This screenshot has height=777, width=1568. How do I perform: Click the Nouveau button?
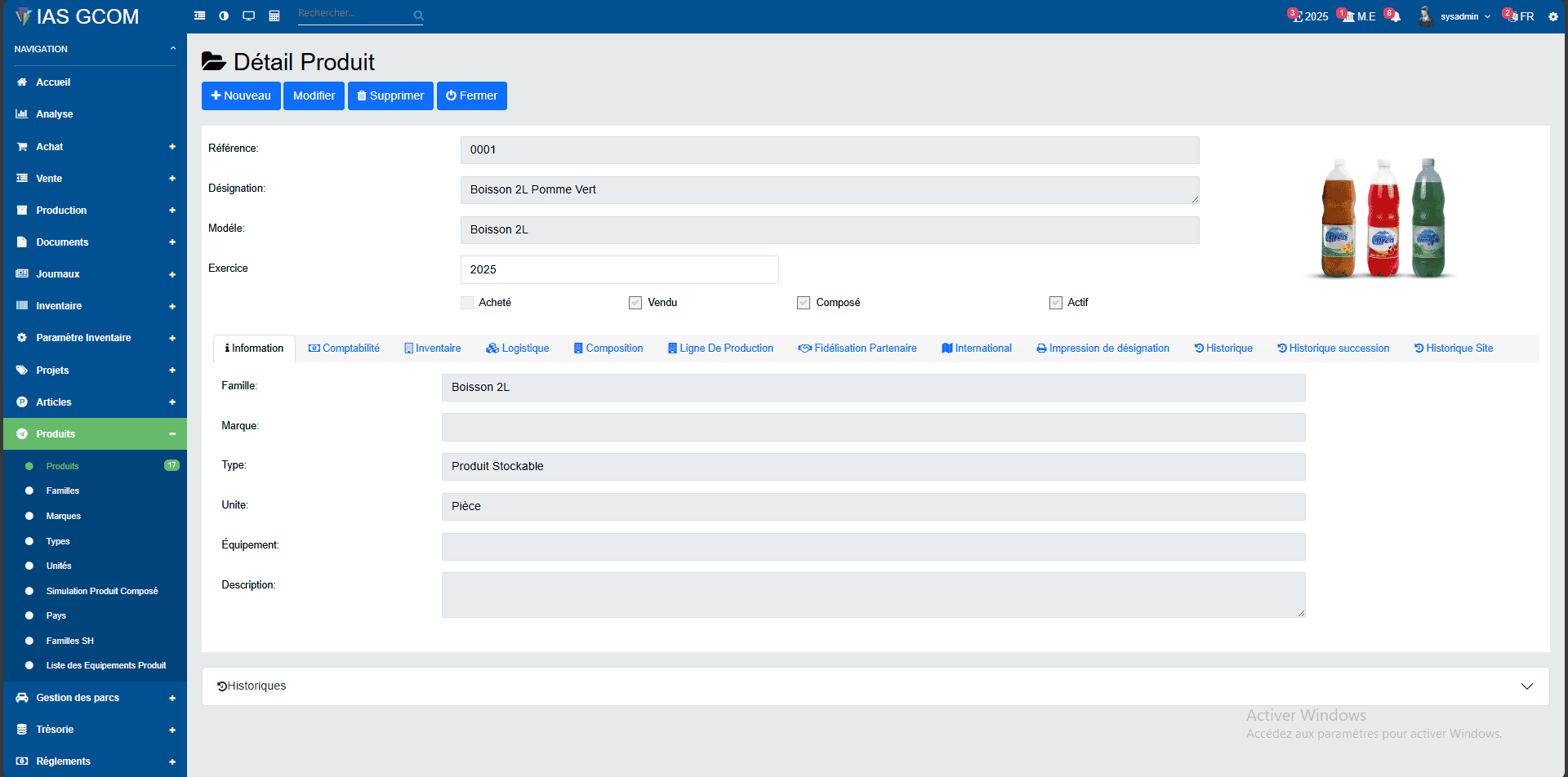point(241,95)
